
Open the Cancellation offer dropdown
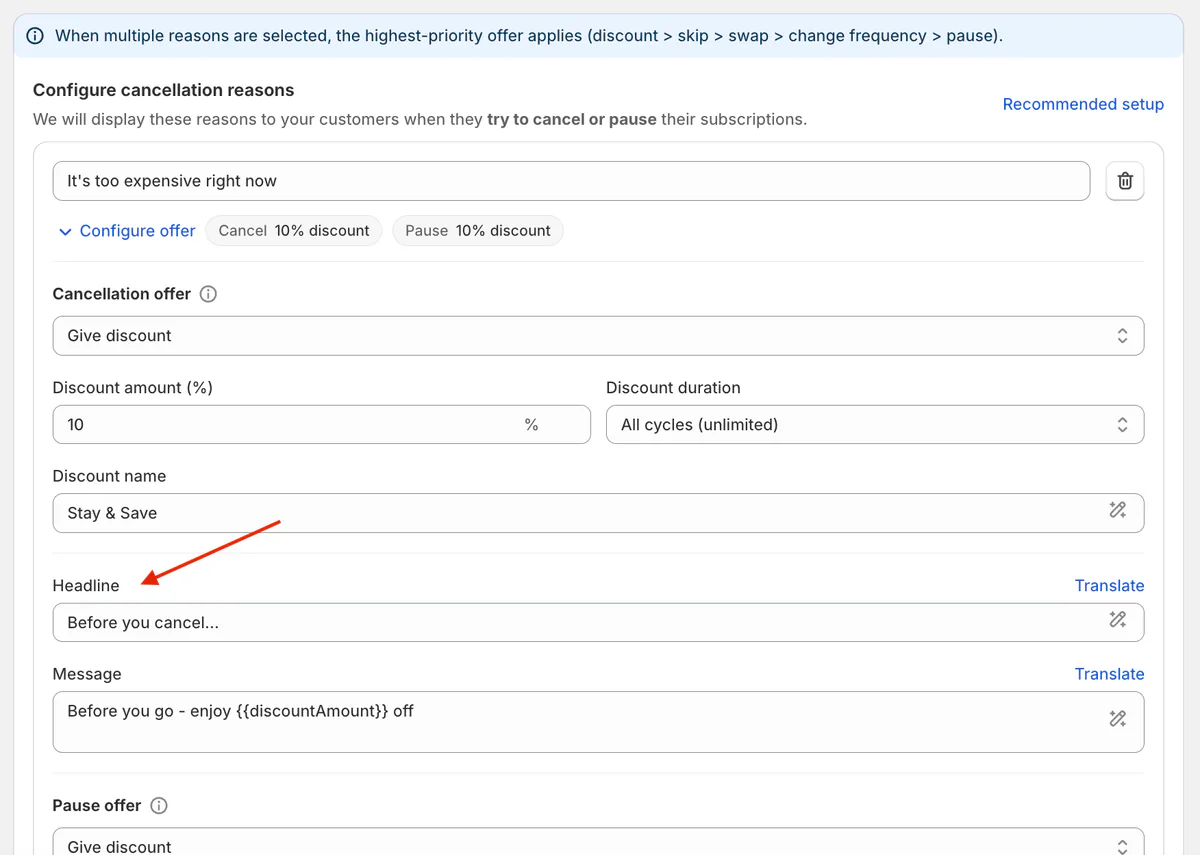[598, 336]
